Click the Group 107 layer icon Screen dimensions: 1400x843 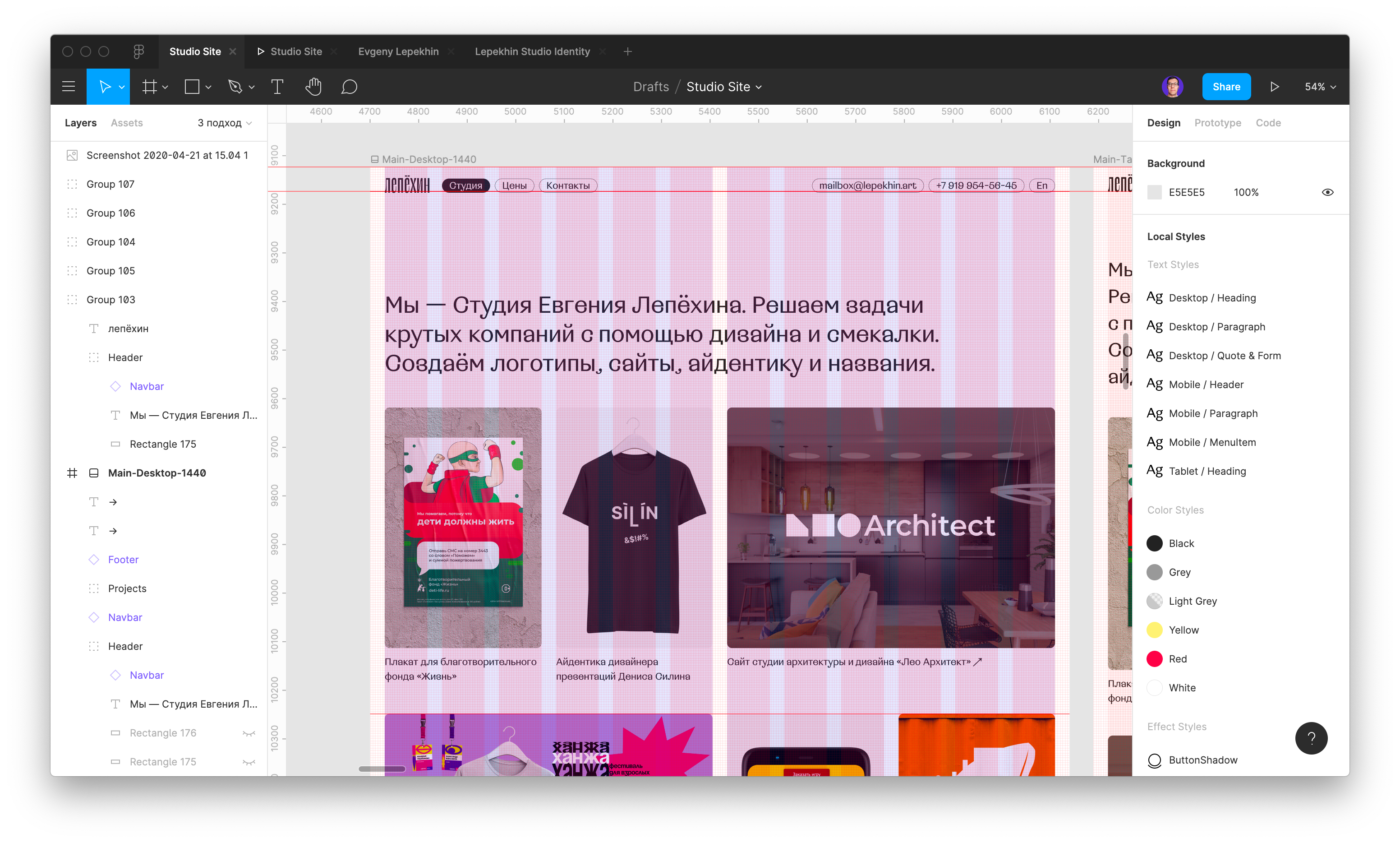72,184
